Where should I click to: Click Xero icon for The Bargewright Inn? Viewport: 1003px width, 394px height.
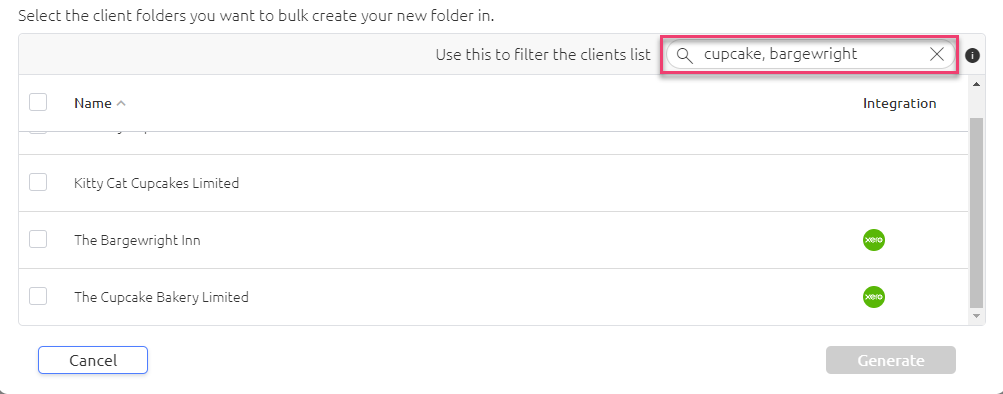coord(874,240)
